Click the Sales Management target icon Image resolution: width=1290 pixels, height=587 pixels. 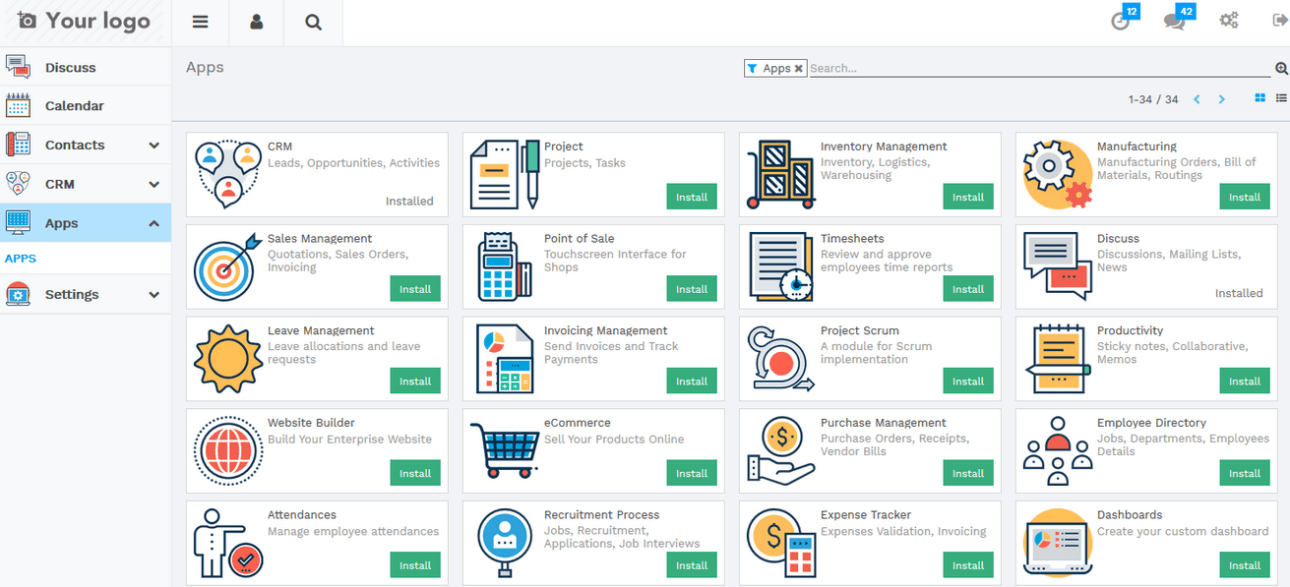[228, 267]
